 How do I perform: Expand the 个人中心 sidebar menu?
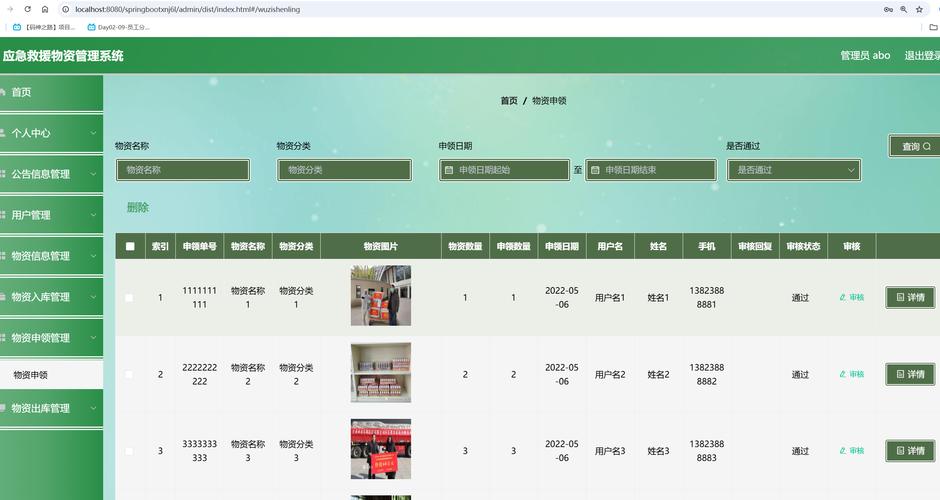[x=52, y=133]
